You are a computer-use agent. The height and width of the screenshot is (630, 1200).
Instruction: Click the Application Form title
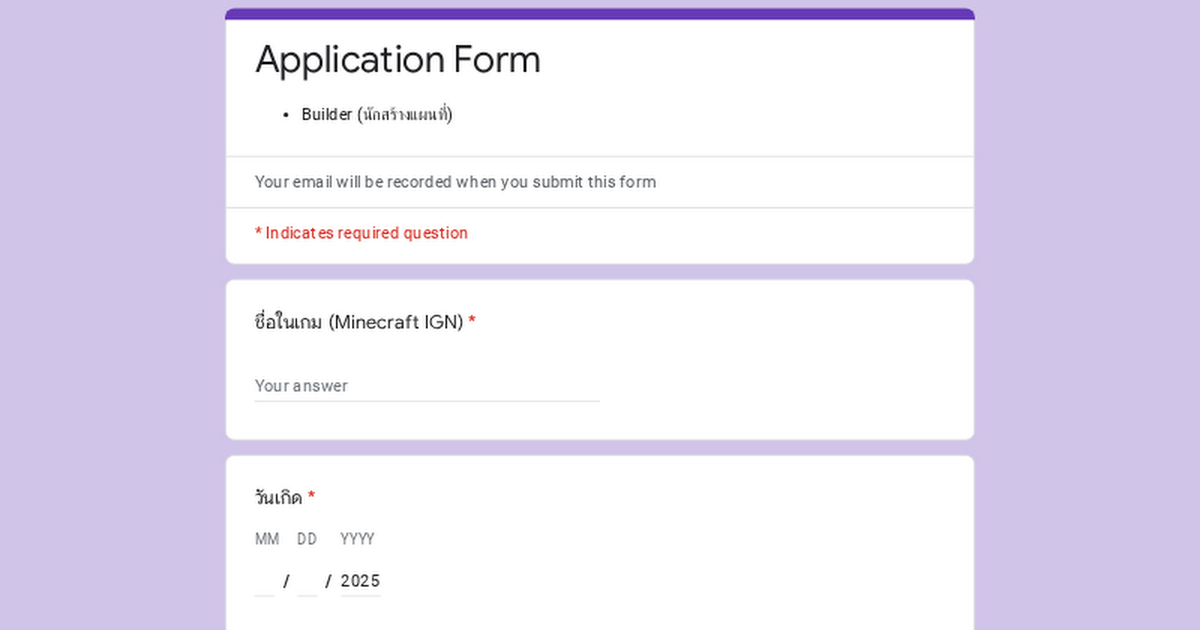click(x=398, y=60)
